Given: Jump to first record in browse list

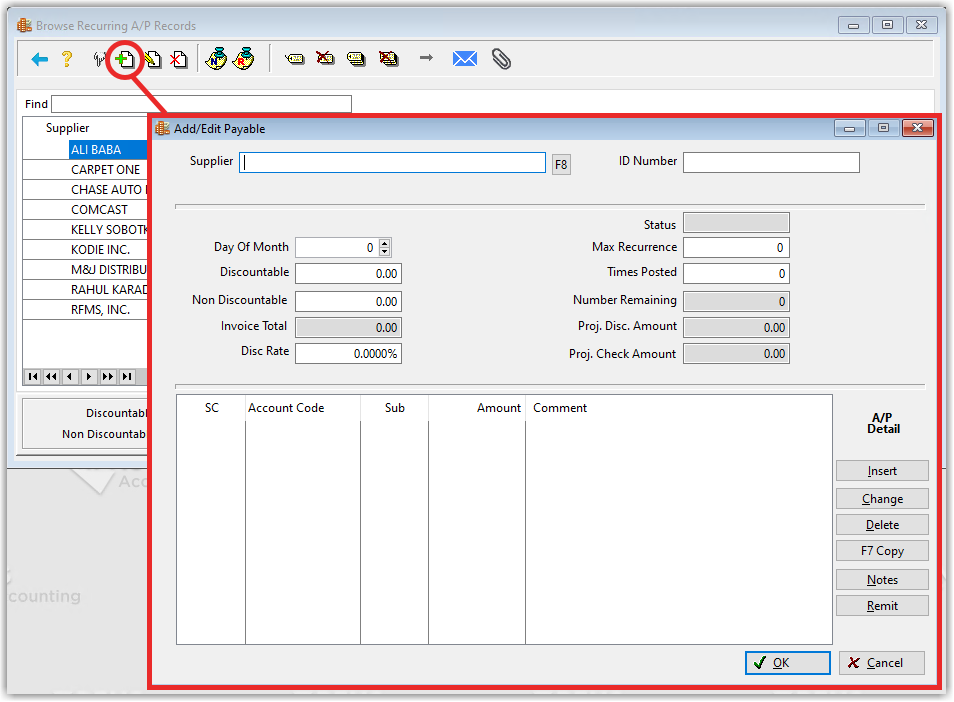Looking at the screenshot, I should (33, 377).
